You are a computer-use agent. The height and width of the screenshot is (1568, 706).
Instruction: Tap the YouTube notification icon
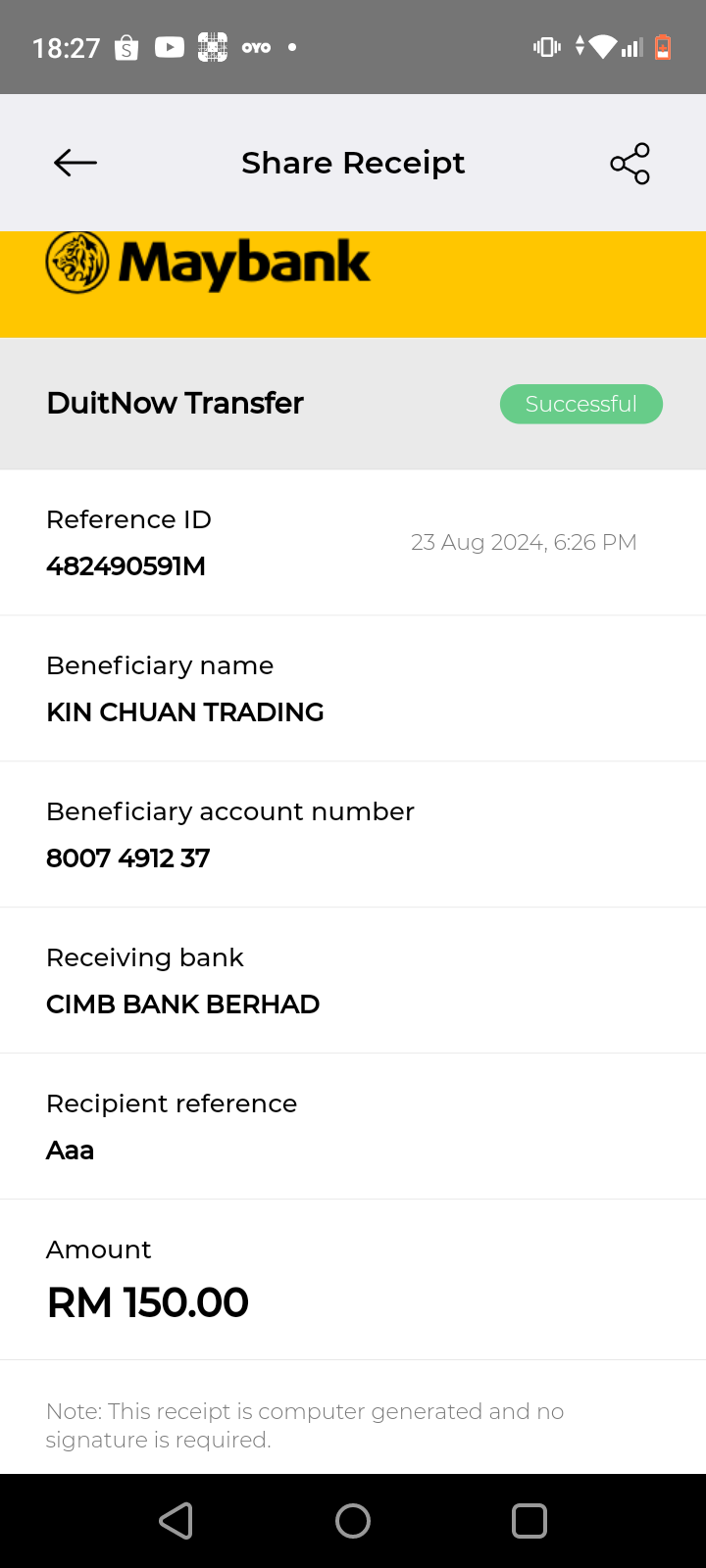coord(169,47)
